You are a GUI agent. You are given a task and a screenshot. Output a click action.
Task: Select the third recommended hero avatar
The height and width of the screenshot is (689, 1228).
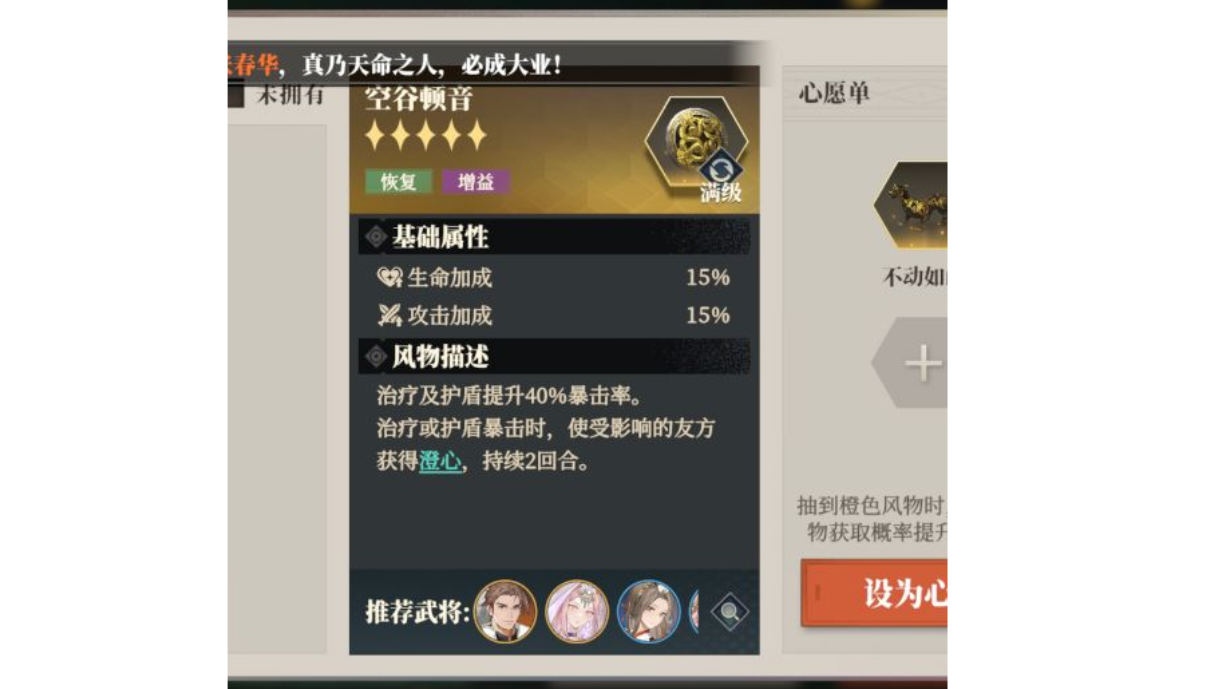tap(649, 611)
